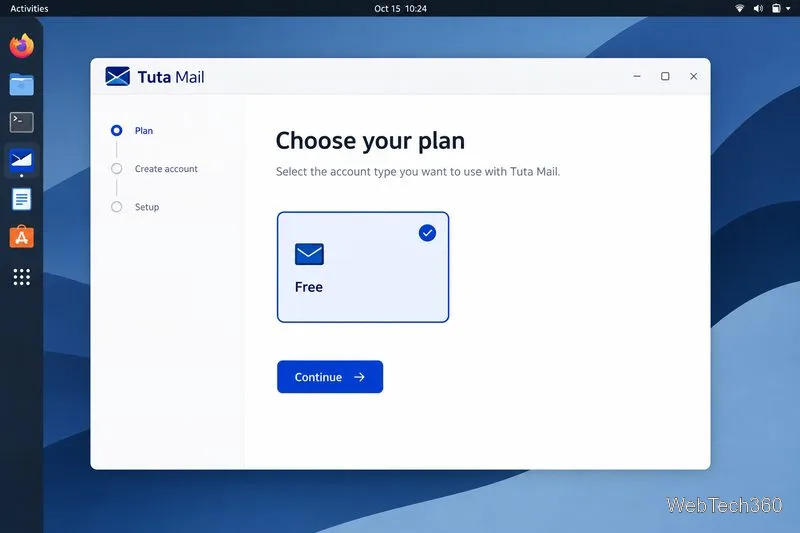This screenshot has height=533, width=800.
Task: Open the text document editor dock icon
Action: click(x=21, y=199)
